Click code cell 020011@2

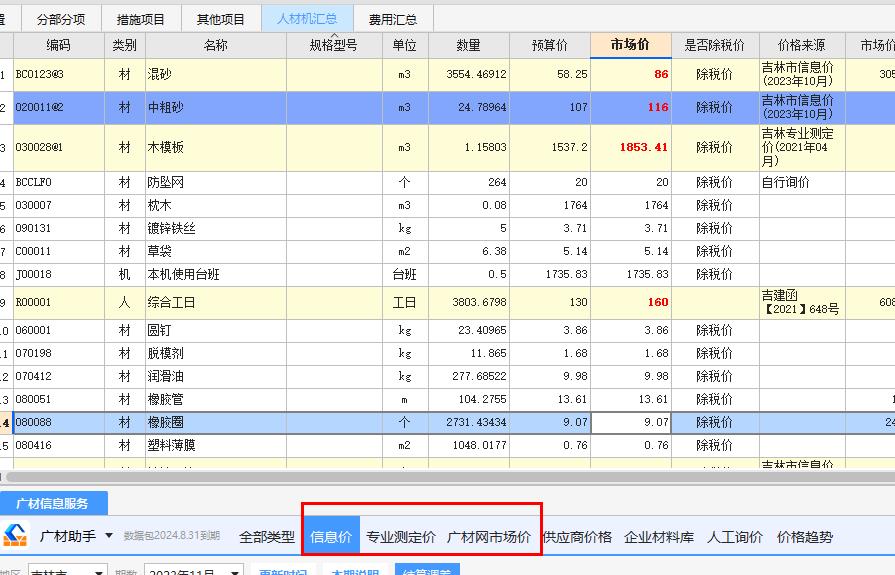59,107
